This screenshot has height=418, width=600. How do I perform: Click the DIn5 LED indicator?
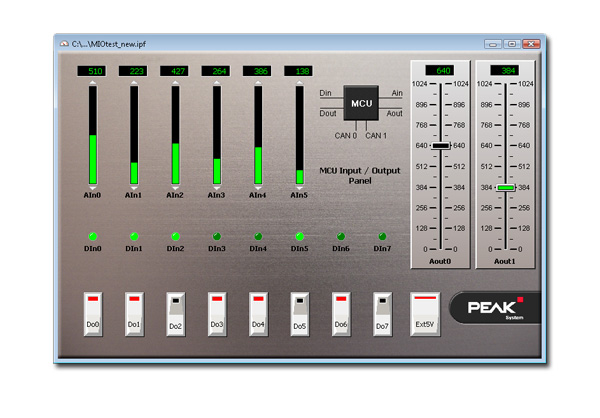(x=299, y=236)
